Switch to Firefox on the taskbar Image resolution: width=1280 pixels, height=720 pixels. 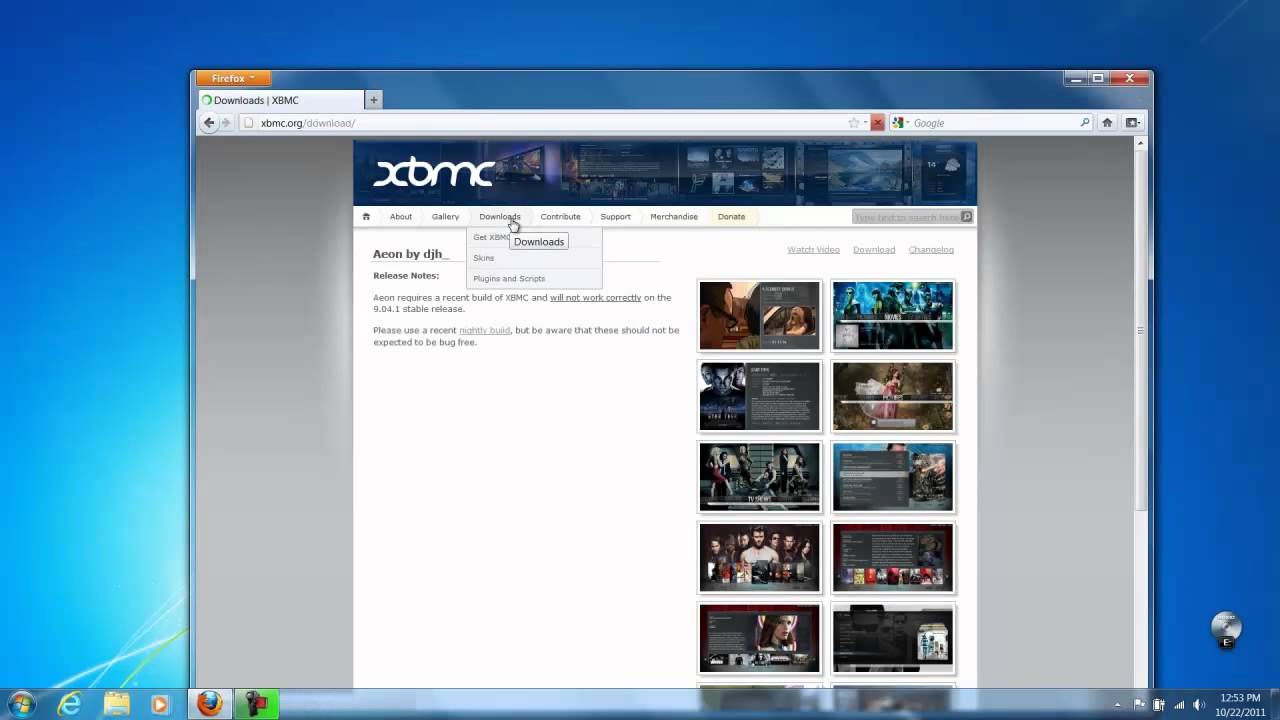tap(209, 704)
